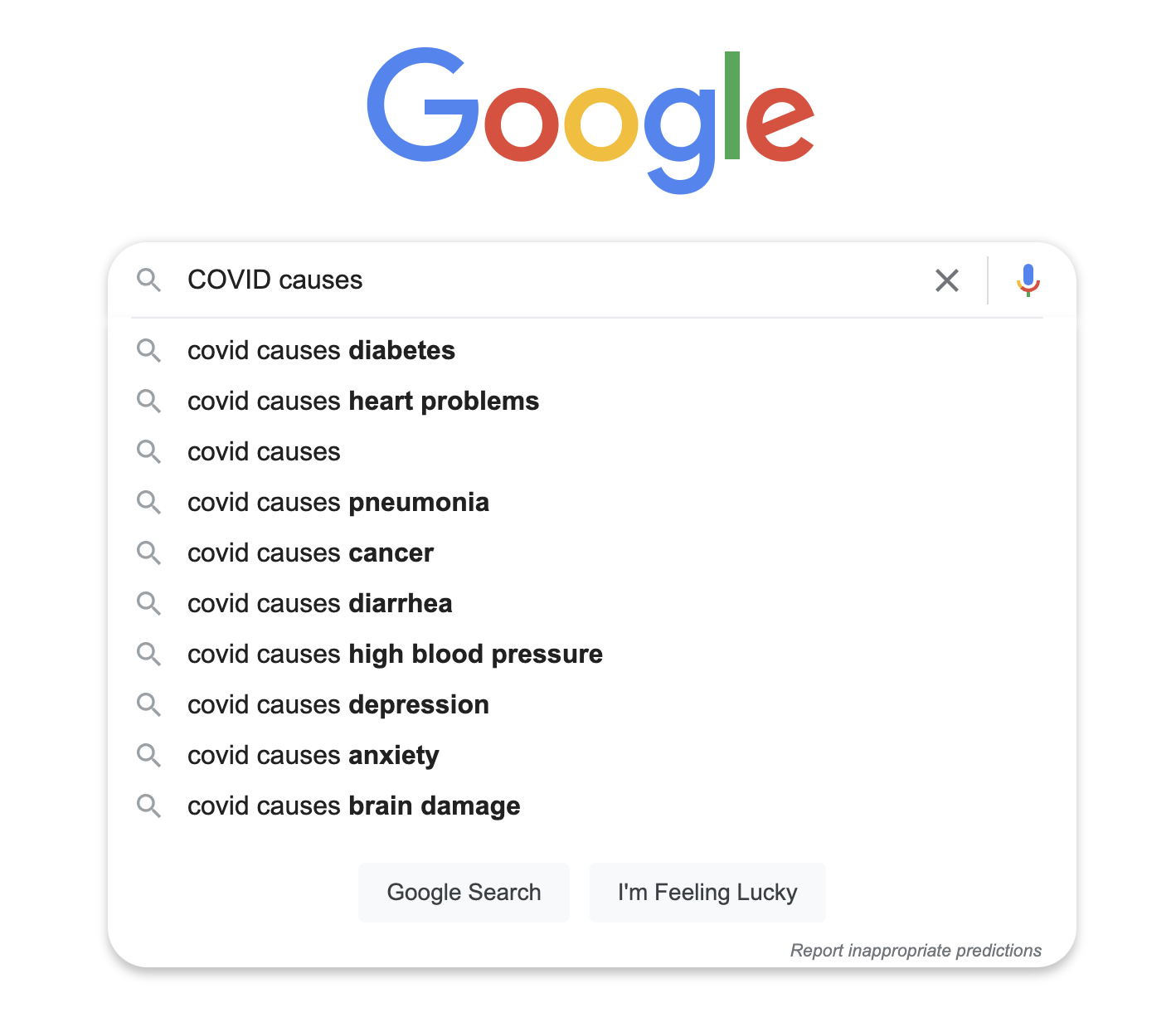Click the voice search microphone icon
Screen dimensions: 1176x1032
tap(1028, 280)
